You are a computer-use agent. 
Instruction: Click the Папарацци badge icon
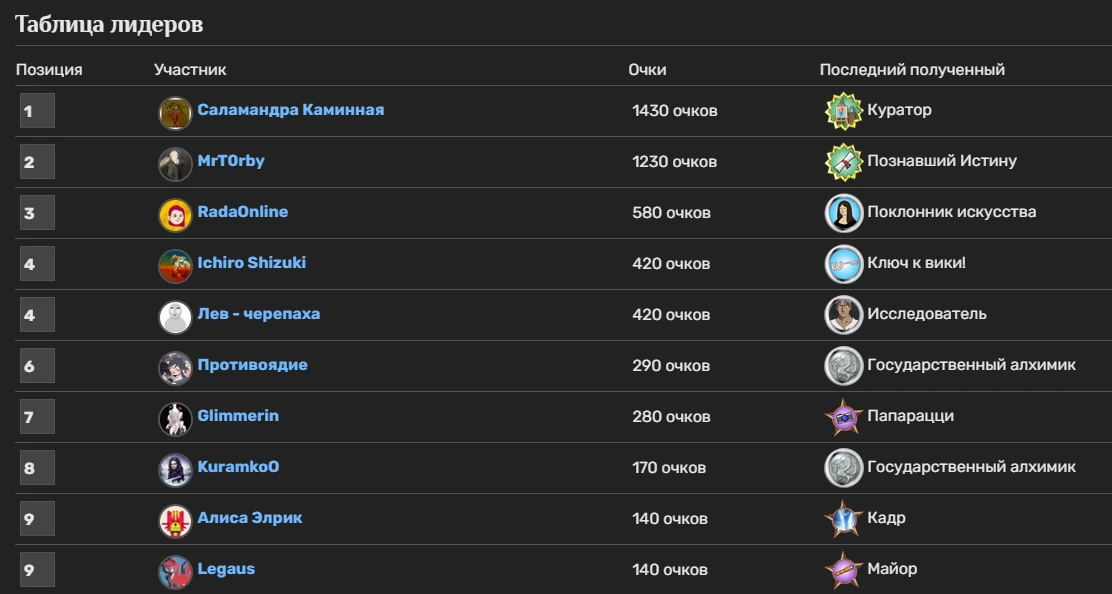click(x=843, y=417)
